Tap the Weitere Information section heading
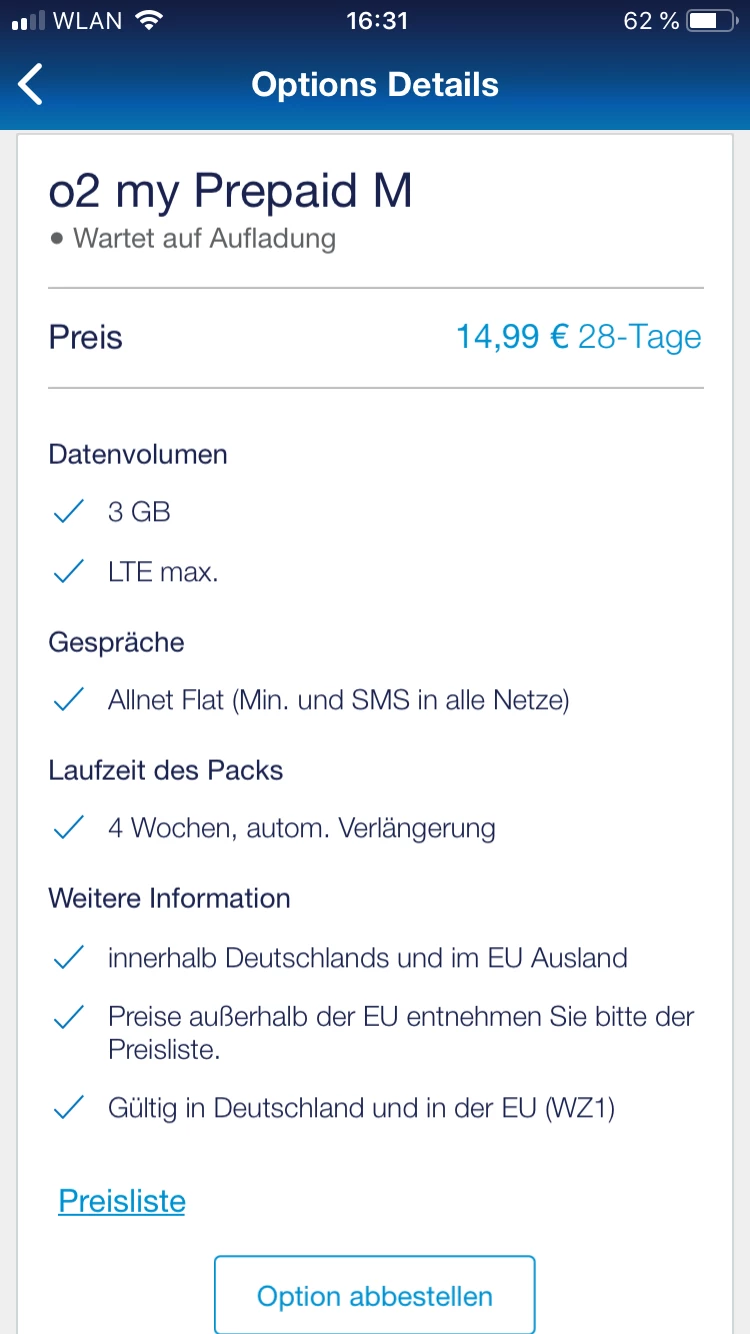 [169, 898]
